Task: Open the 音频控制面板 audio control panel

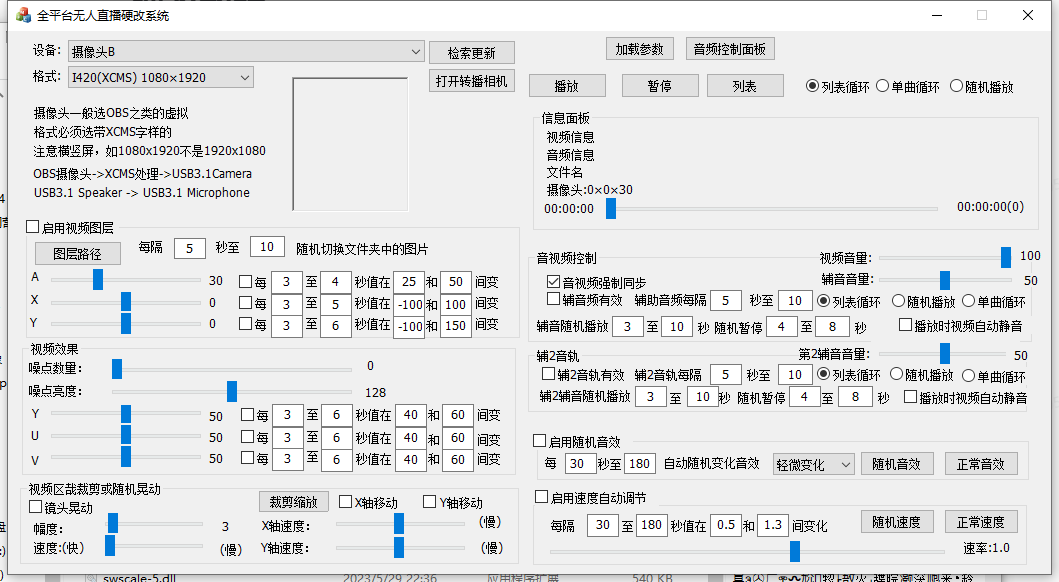Action: pos(730,49)
